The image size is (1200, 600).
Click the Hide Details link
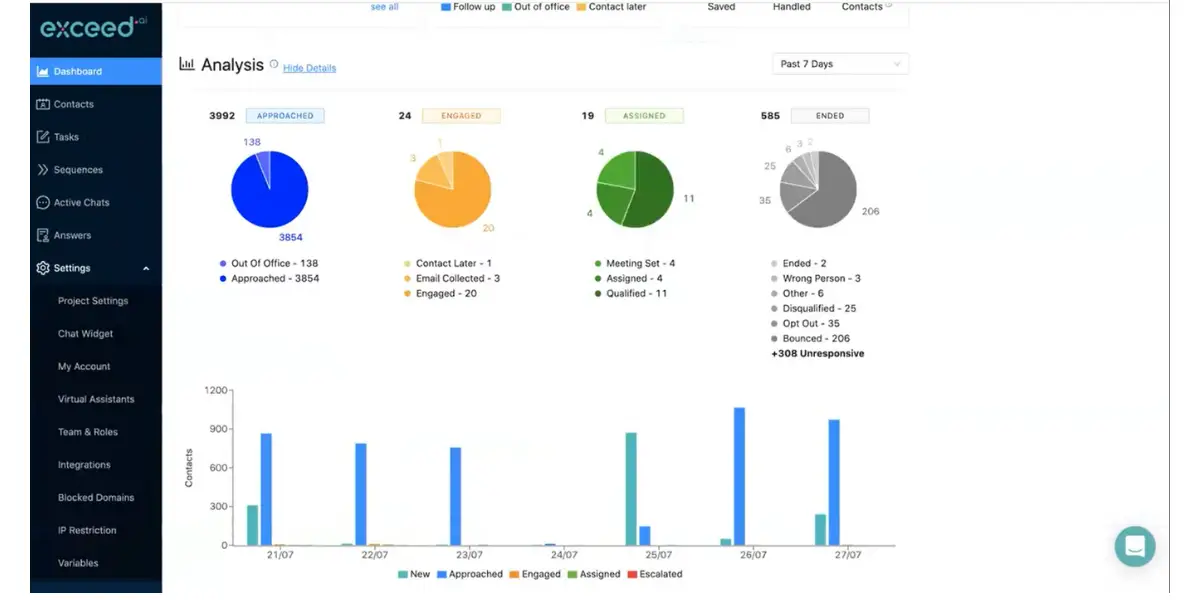(x=309, y=68)
